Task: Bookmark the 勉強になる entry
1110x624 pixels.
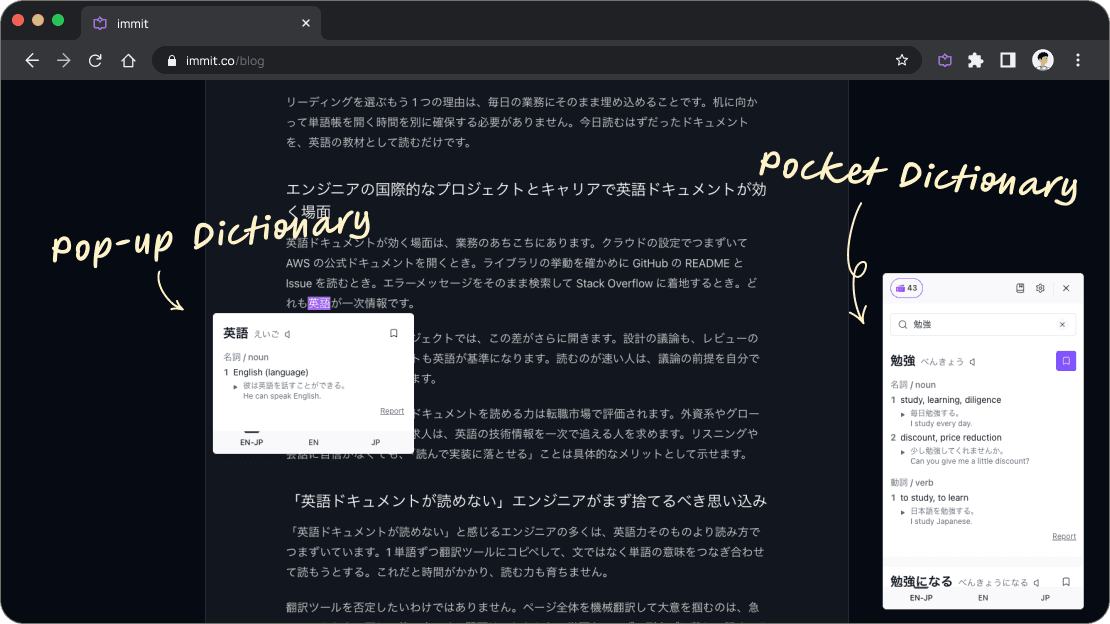Action: pos(1065,582)
